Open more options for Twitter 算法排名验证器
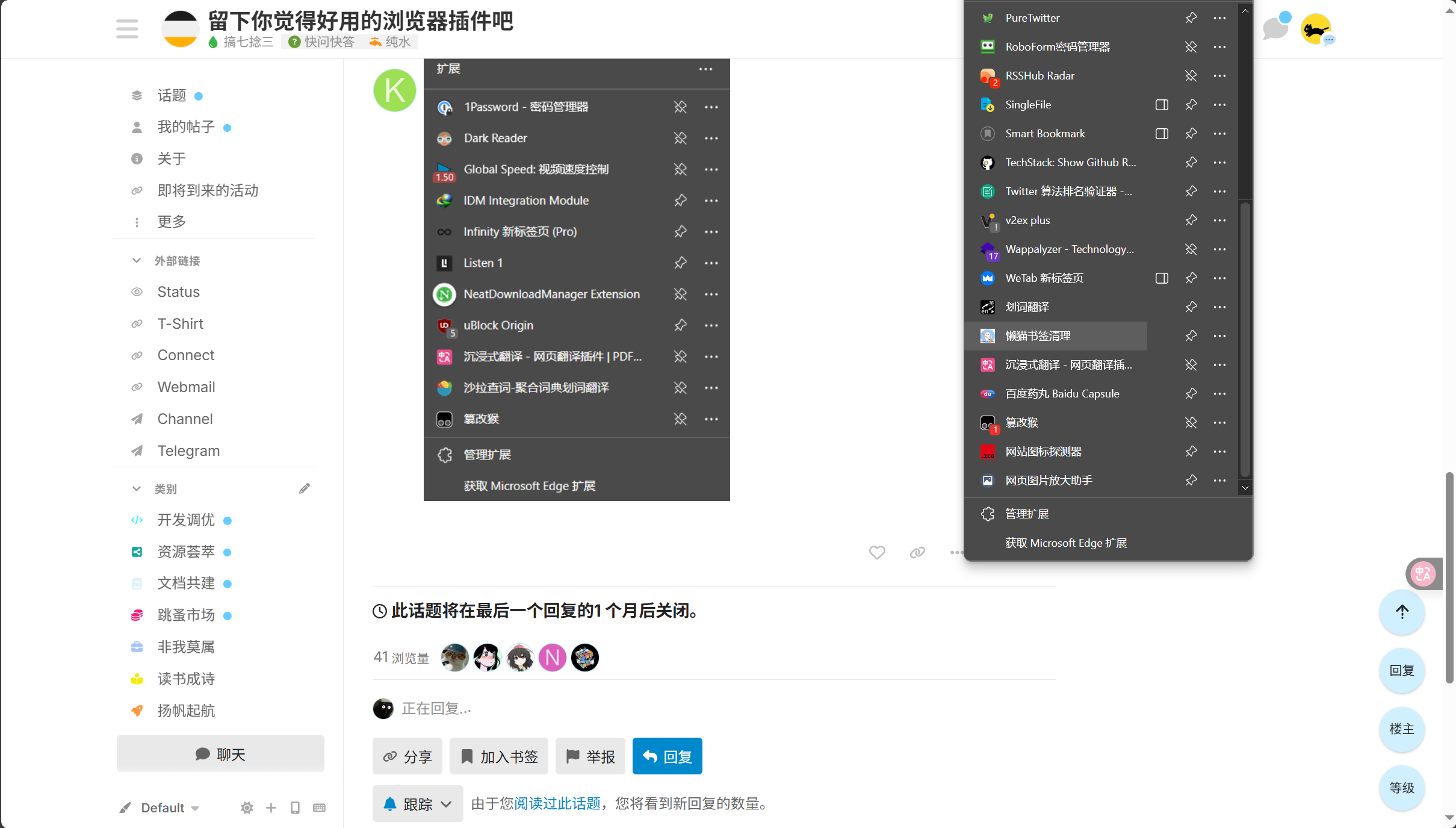The width and height of the screenshot is (1456, 828). (1219, 191)
